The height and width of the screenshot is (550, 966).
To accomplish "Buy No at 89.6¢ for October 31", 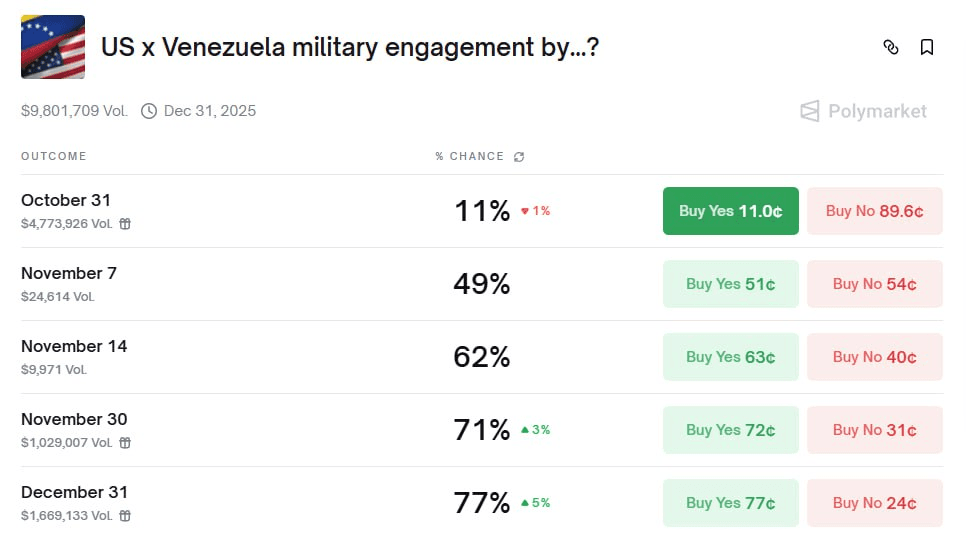I will click(874, 211).
